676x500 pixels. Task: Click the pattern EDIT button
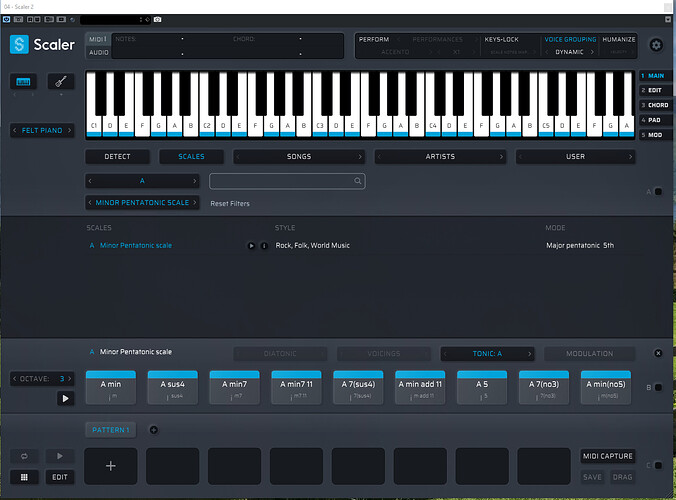click(x=60, y=477)
